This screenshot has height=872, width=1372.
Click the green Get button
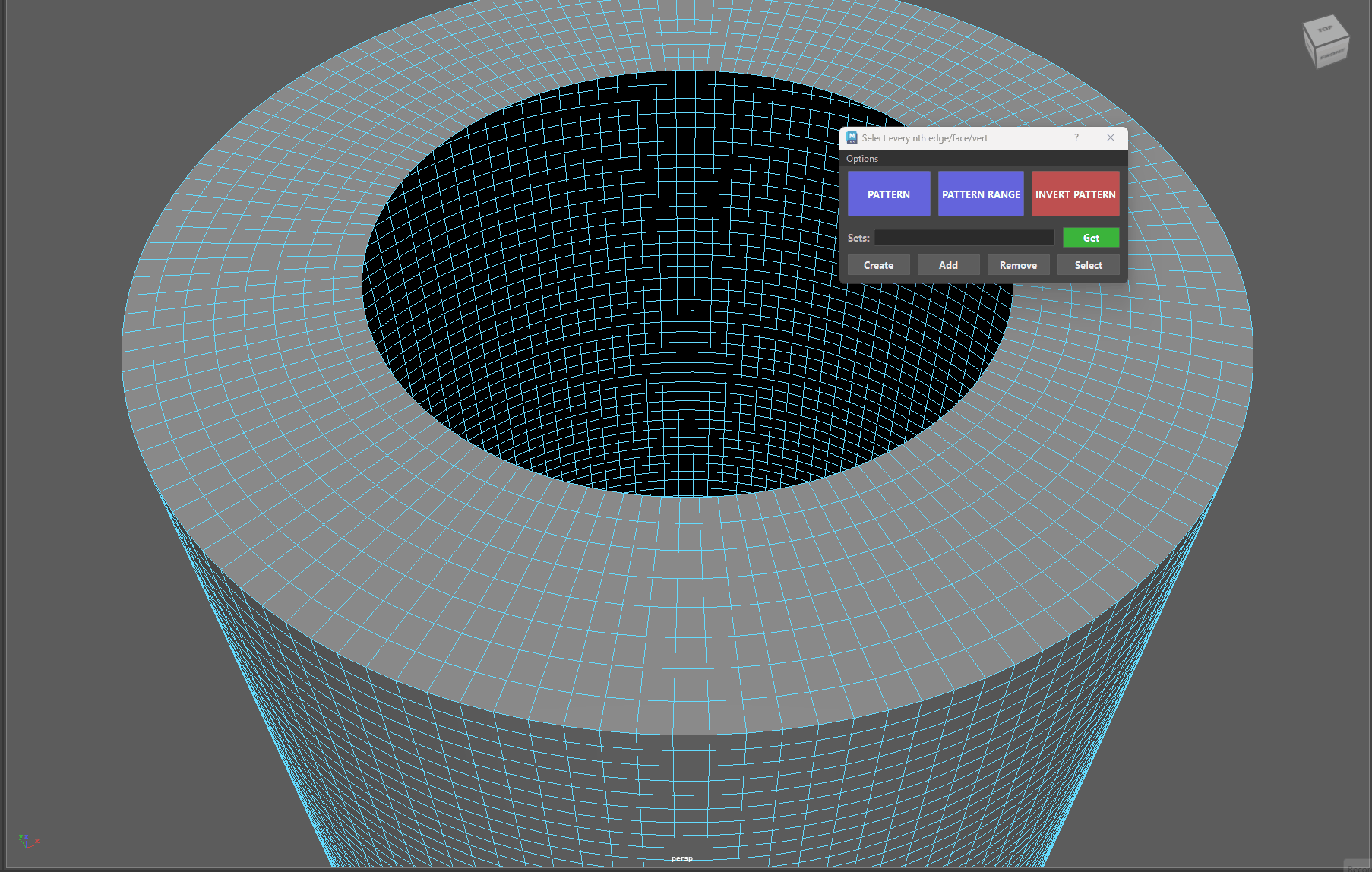click(1091, 238)
